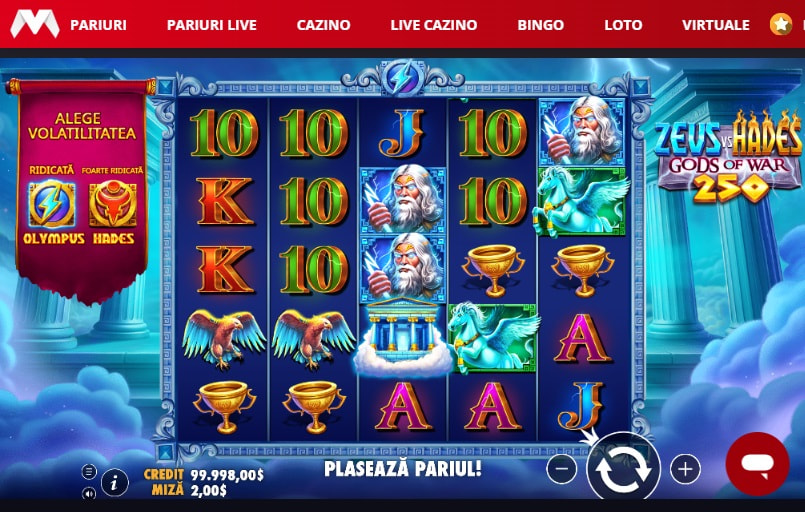Viewport: 805px width, 512px height.
Task: Click the spin button with circular arrows
Action: 623,468
